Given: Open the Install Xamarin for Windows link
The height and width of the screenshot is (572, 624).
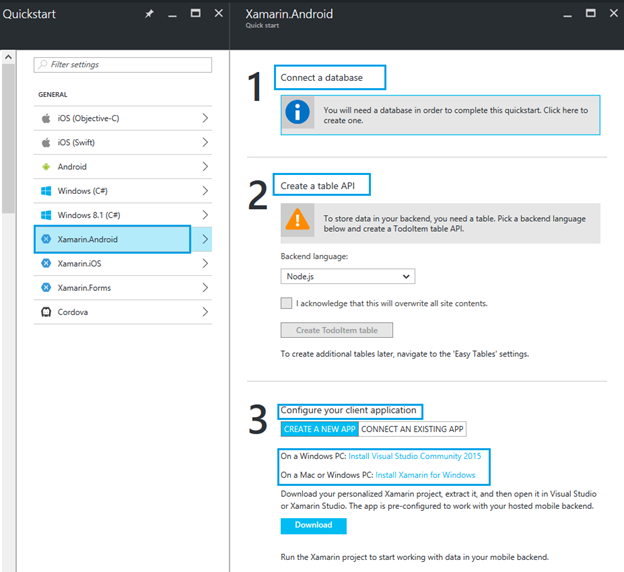Looking at the screenshot, I should point(425,475).
